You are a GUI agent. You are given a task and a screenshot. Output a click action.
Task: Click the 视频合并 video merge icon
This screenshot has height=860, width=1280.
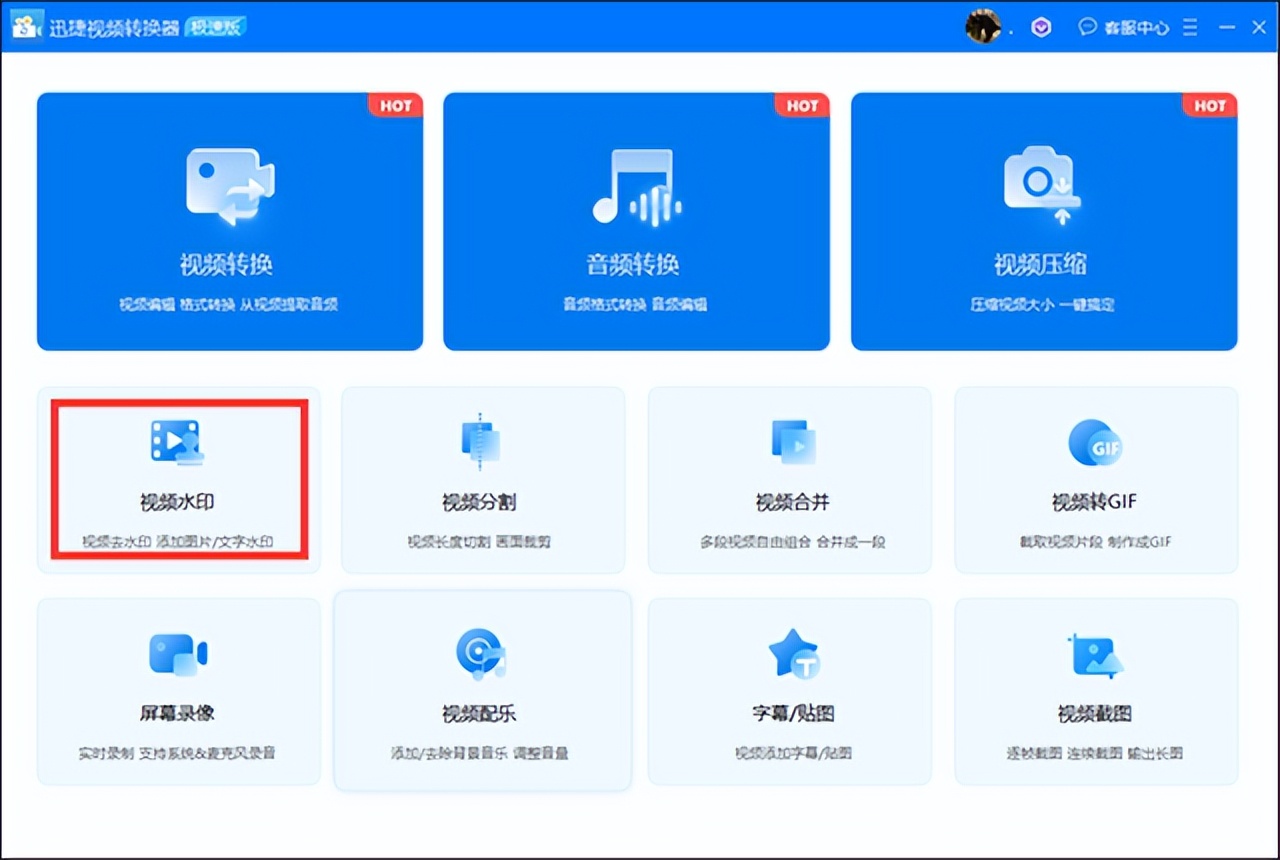[793, 441]
